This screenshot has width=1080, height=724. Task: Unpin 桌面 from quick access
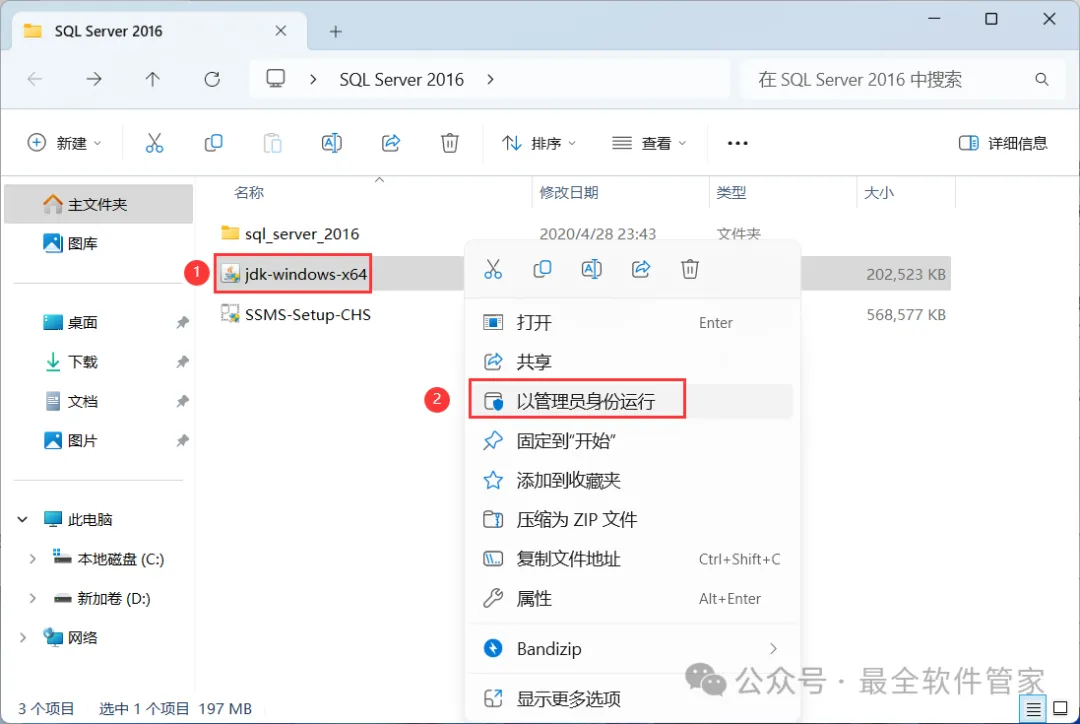182,322
